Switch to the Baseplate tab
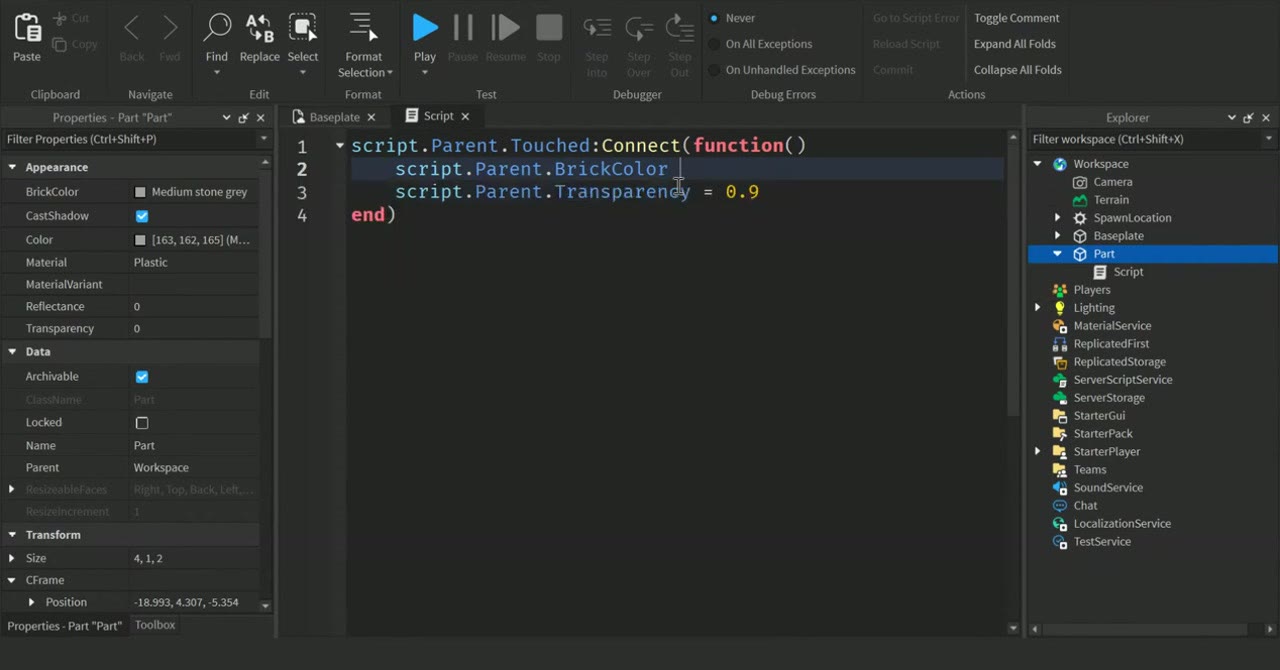The width and height of the screenshot is (1280, 670). tap(334, 117)
